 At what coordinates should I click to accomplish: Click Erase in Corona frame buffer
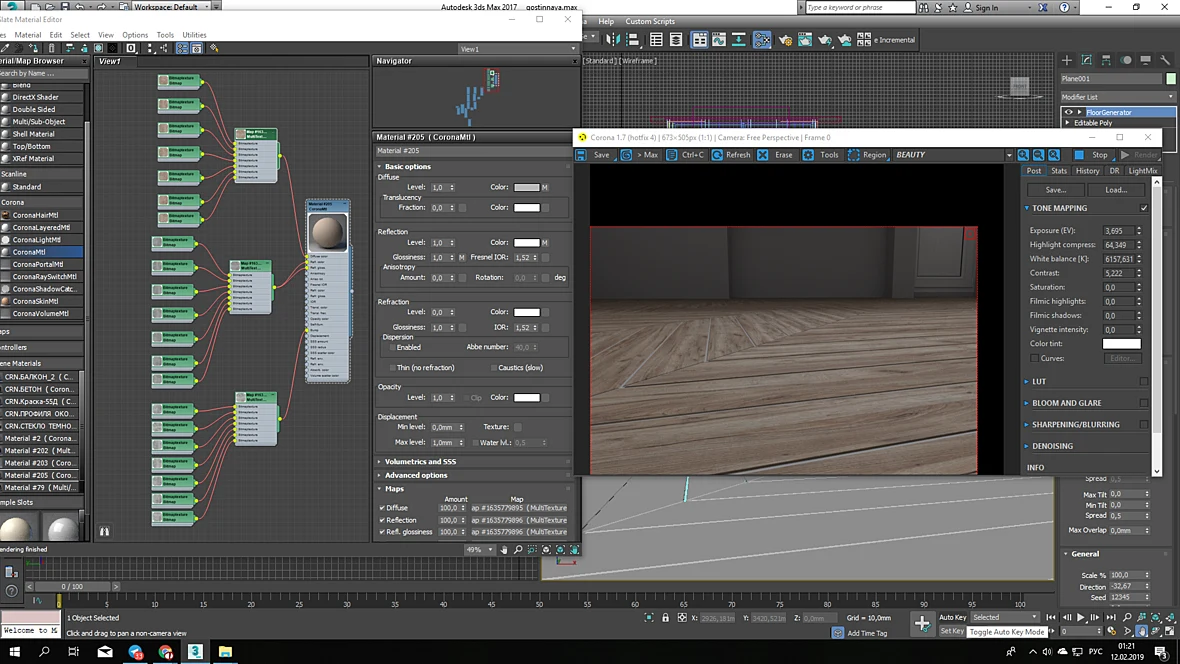point(776,155)
